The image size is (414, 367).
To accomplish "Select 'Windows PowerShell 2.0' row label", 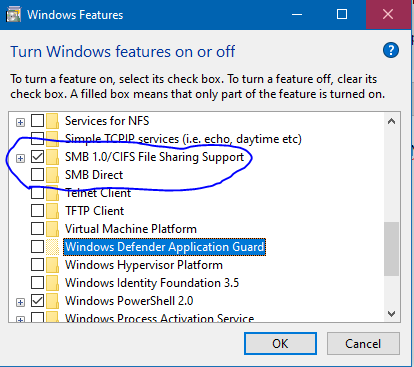I will (129, 301).
